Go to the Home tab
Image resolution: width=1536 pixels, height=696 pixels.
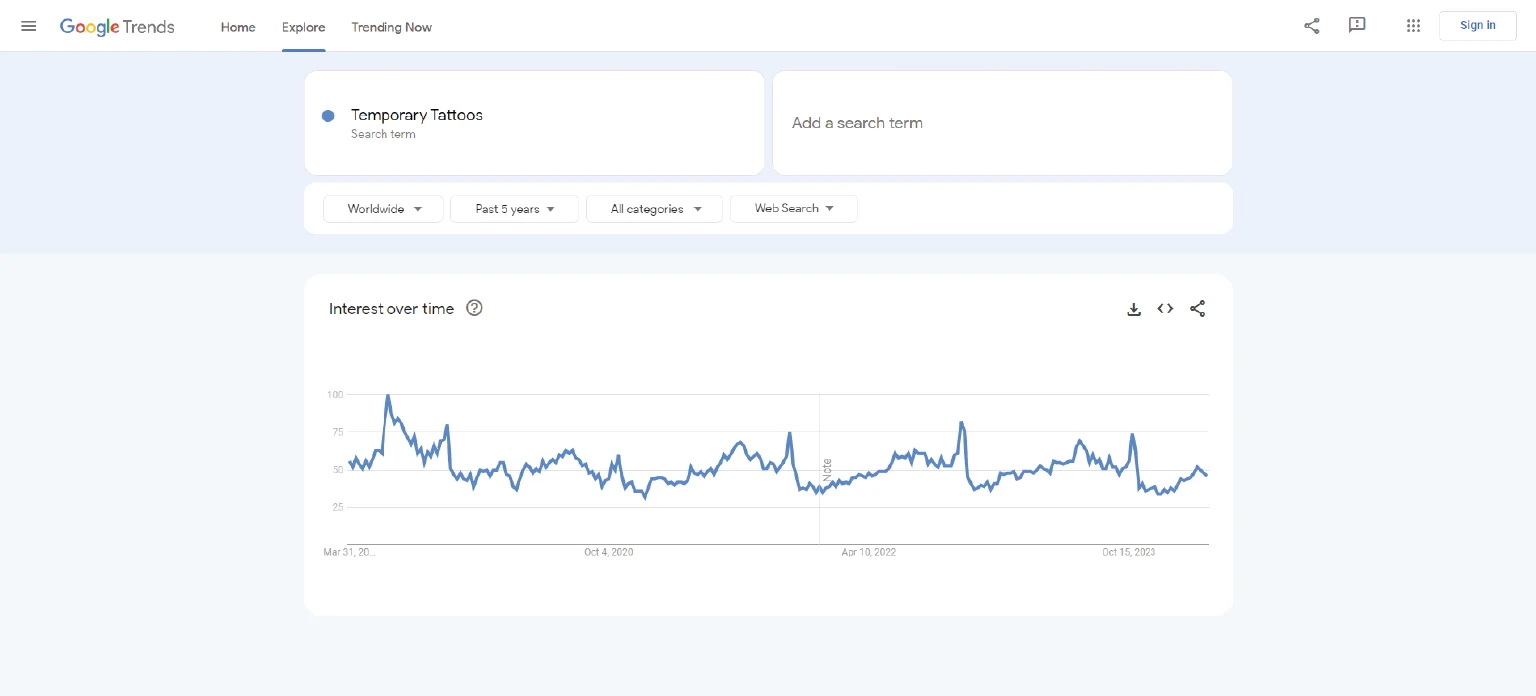coord(238,27)
